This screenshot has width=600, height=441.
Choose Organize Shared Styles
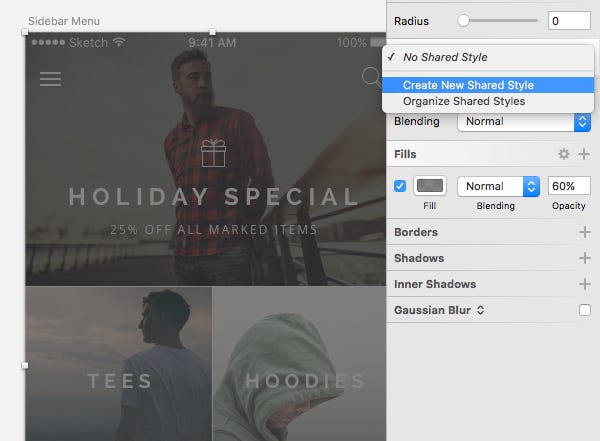click(x=488, y=101)
